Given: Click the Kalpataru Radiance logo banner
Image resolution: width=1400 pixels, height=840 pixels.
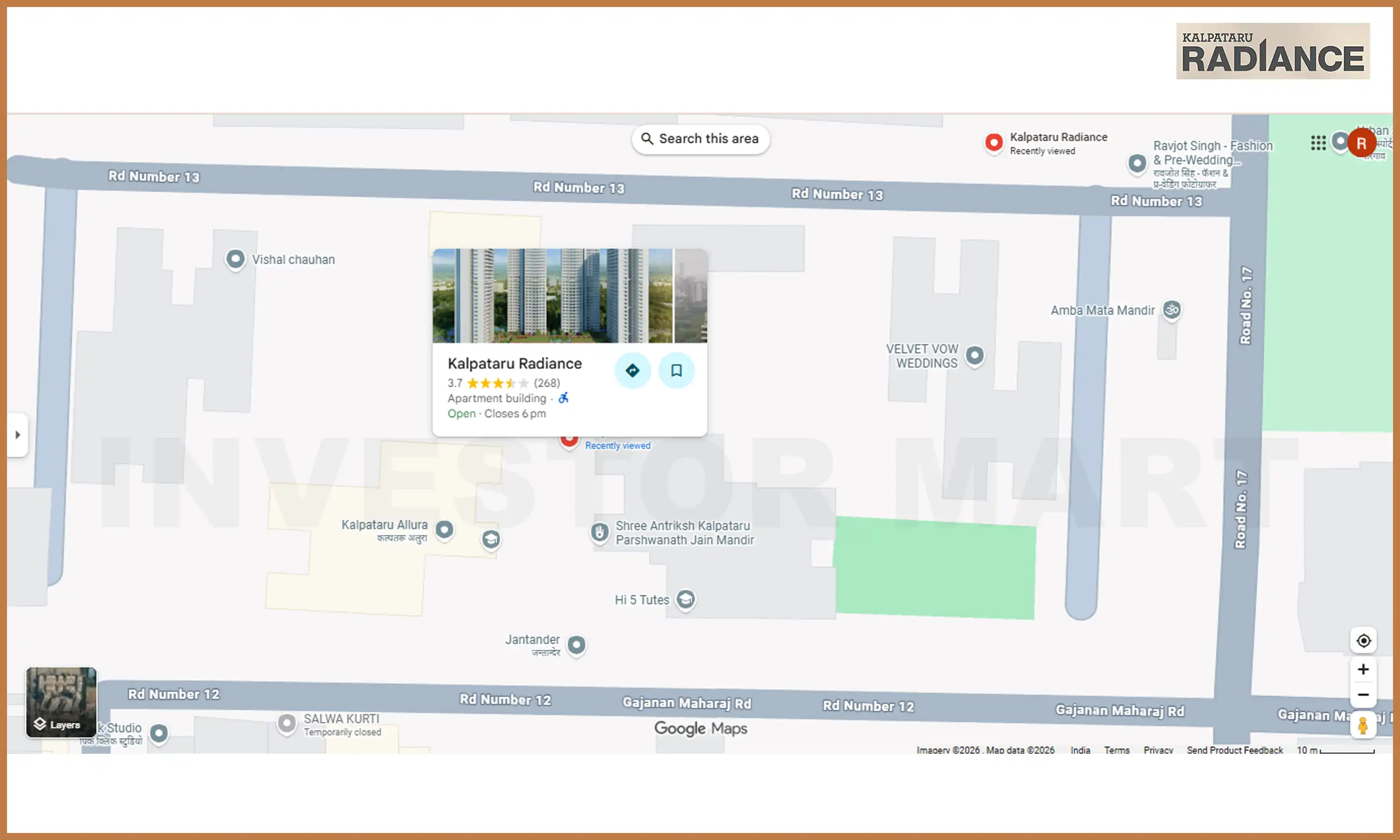Looking at the screenshot, I should coord(1272,51).
